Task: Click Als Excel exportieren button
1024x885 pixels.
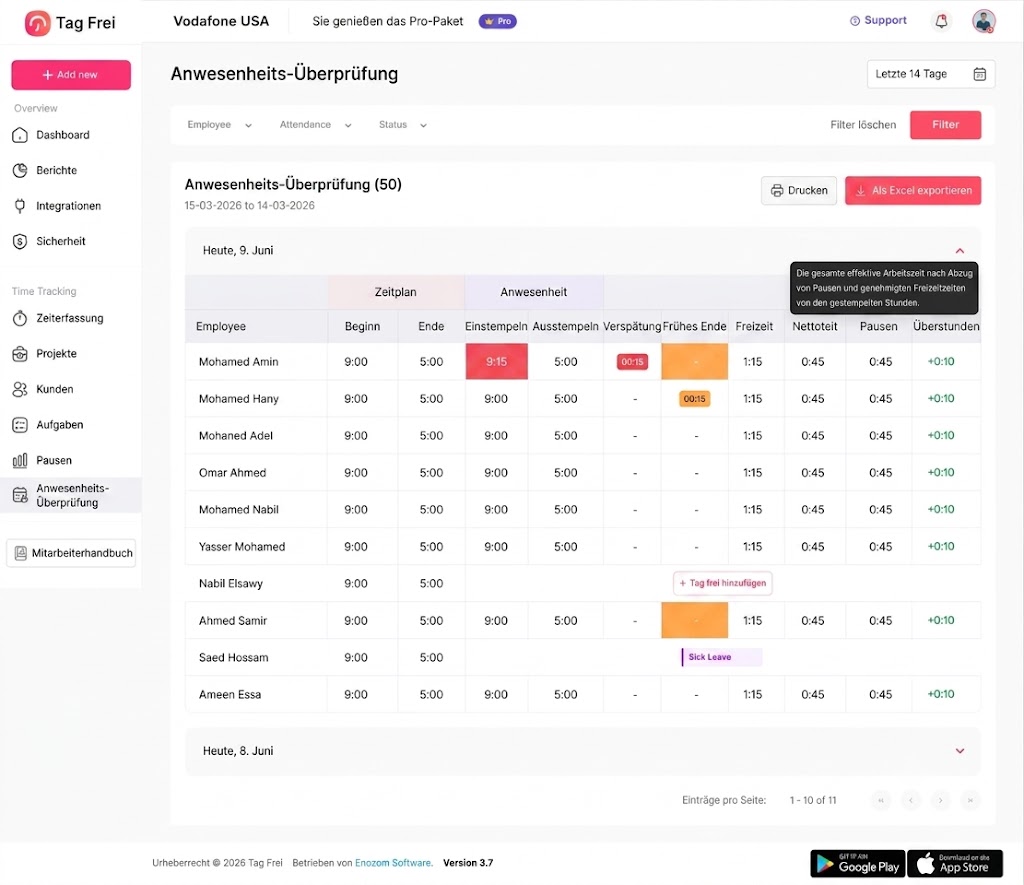Action: (912, 191)
